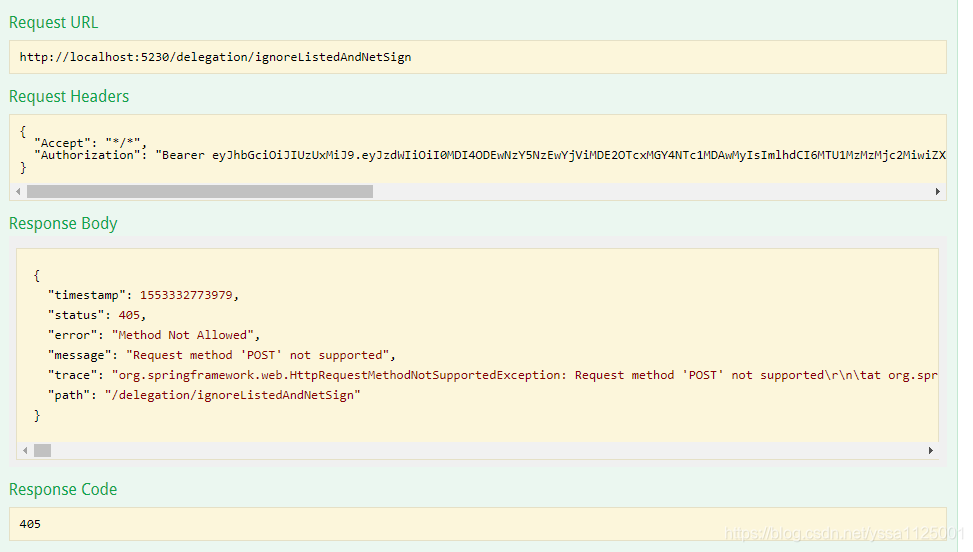Click the localhost:5230 request URL text
This screenshot has width=973, height=552.
215,57
